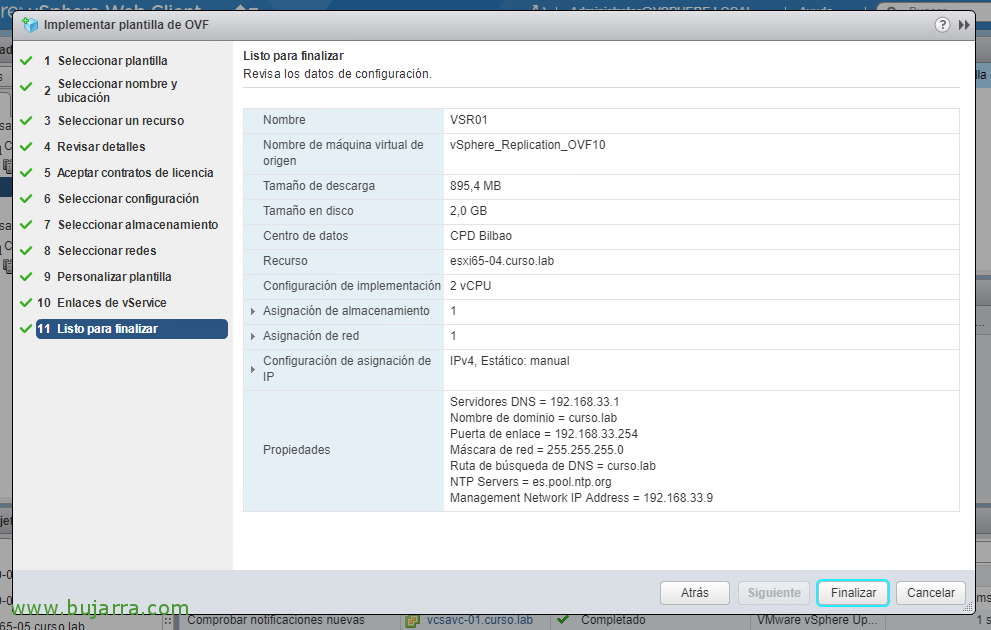
Task: Open vcsavc-01.curso.lab link in background tasks
Action: click(480, 621)
